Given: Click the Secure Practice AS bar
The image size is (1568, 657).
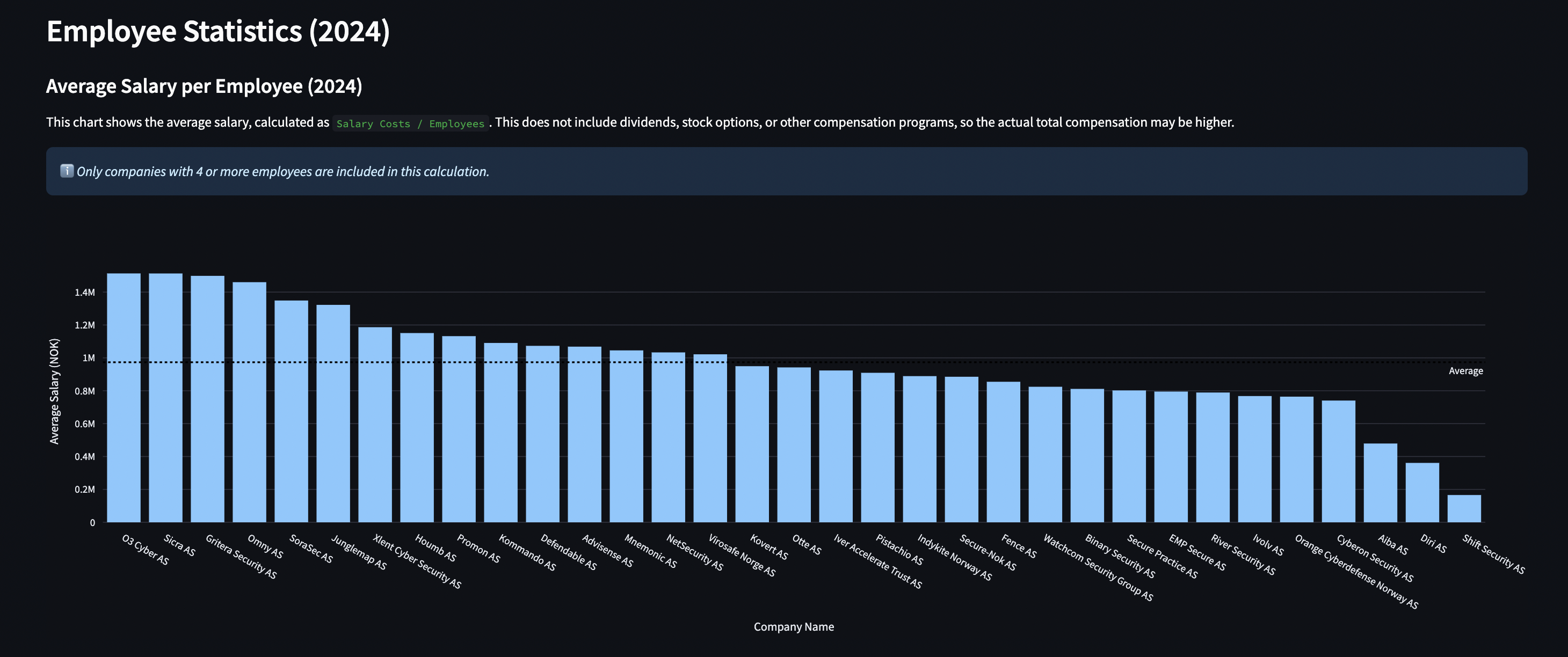Looking at the screenshot, I should pos(1129,456).
